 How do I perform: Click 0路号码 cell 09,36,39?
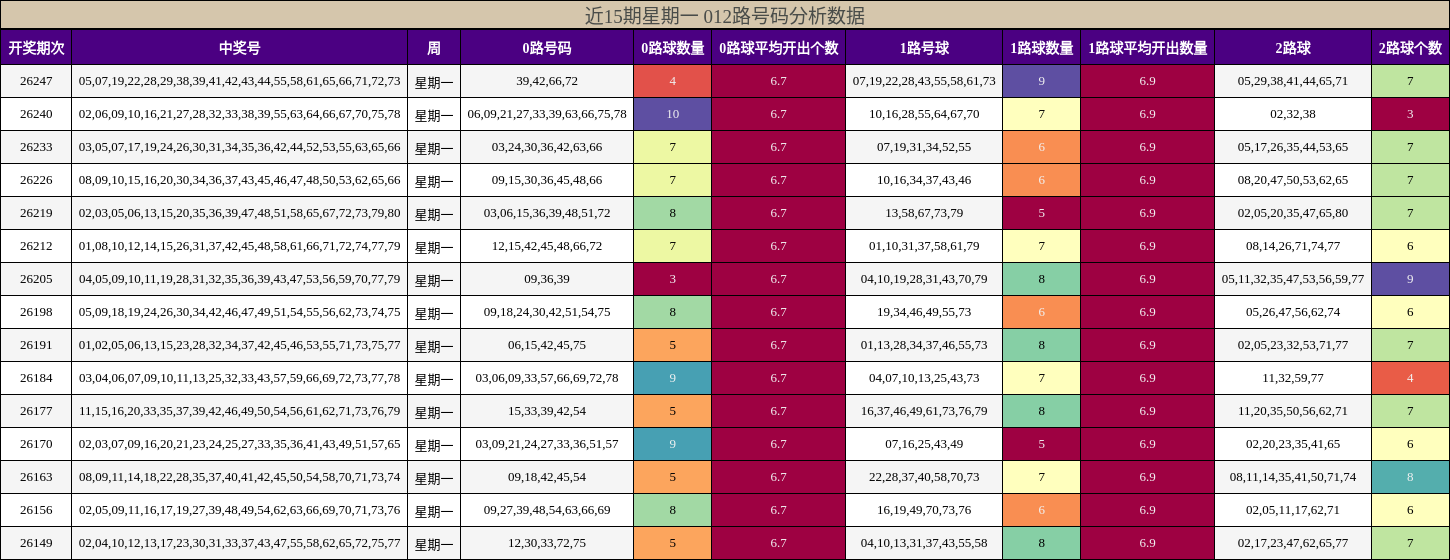pos(547,279)
